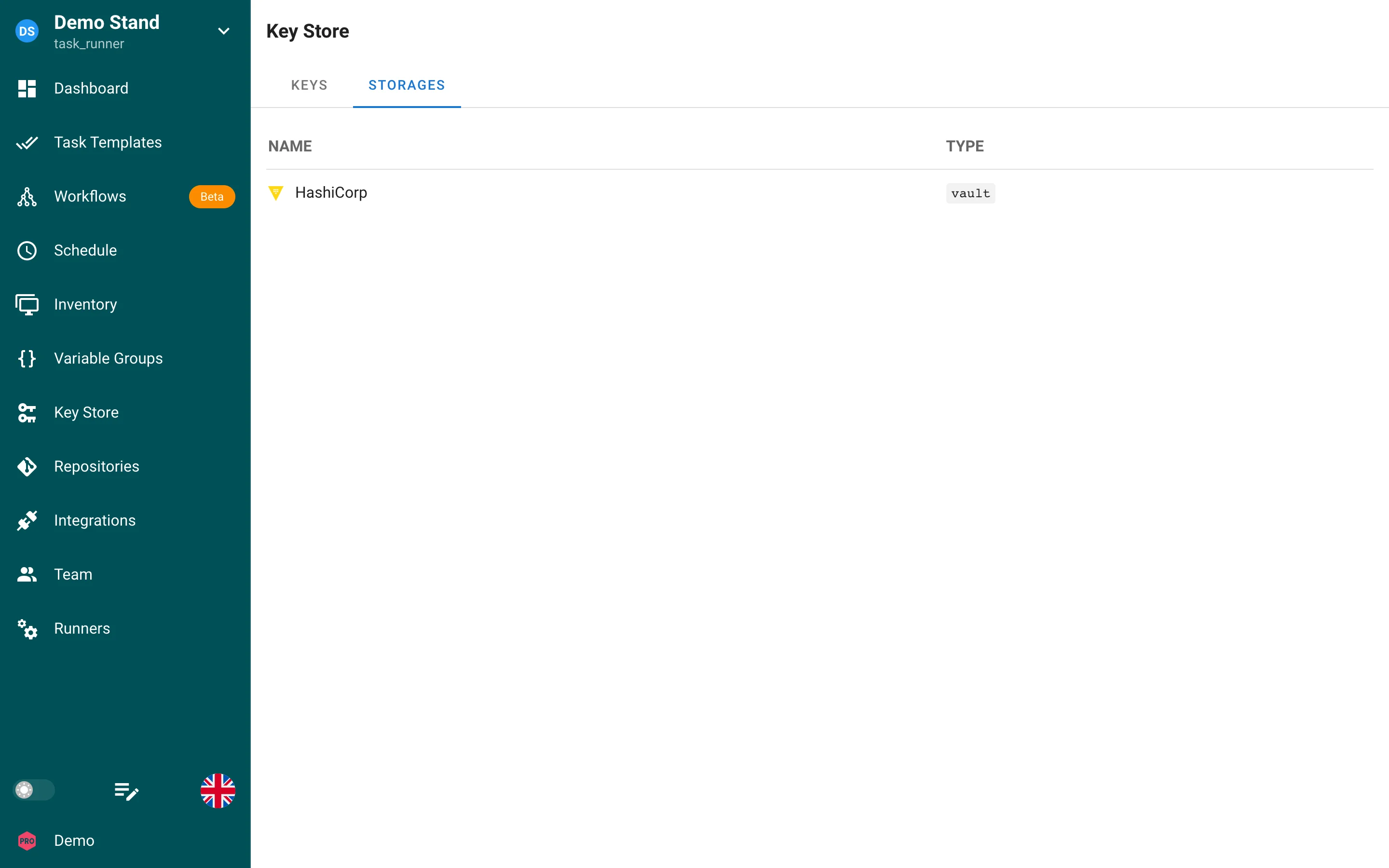
Task: Click the Integrations plug icon
Action: (x=27, y=521)
